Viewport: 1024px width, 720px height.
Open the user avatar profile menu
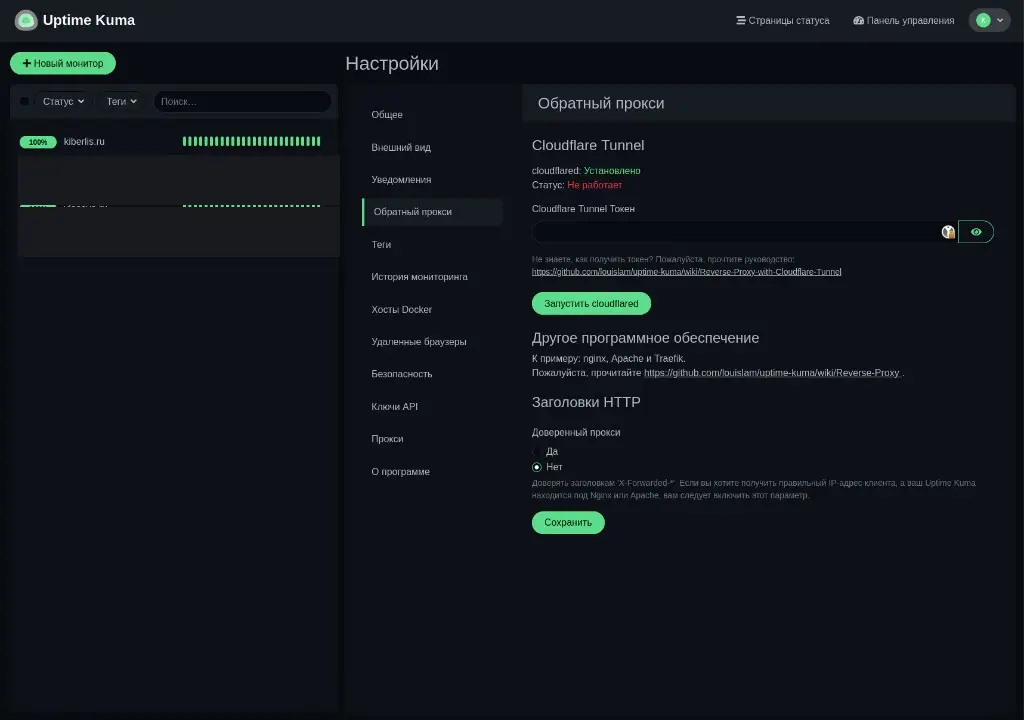(x=989, y=20)
